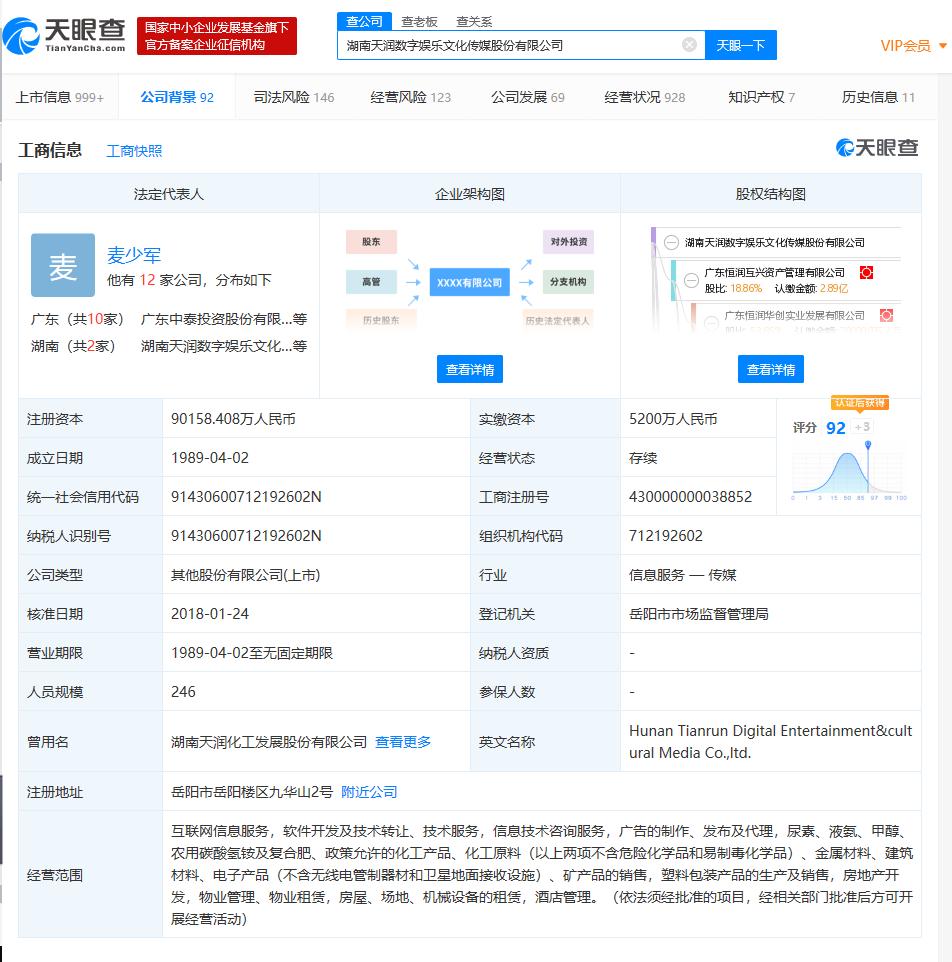Click 岳阳市市场监督管理局 registration authority
This screenshot has width=952, height=962.
coord(699,614)
